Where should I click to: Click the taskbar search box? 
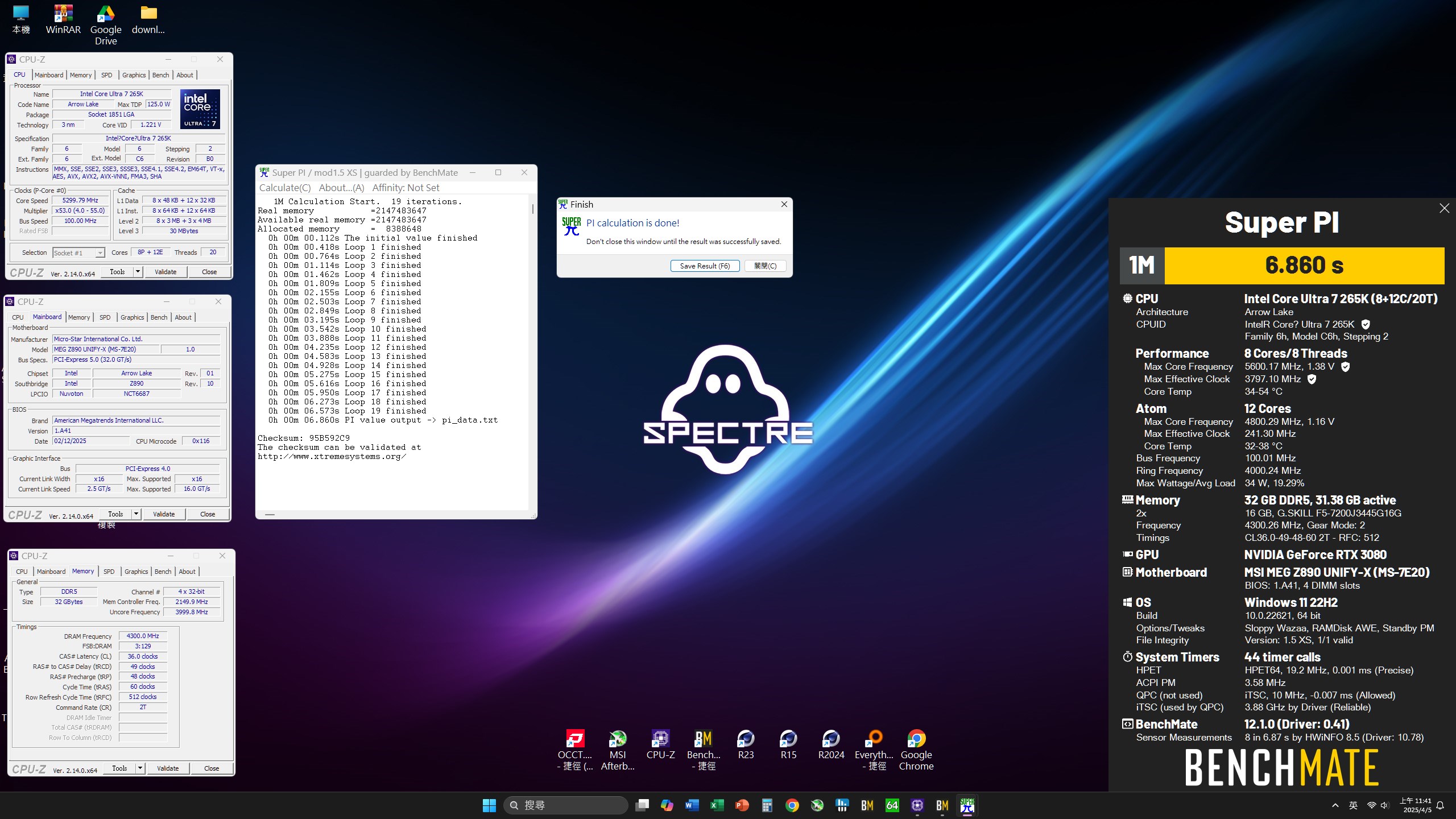click(x=565, y=805)
